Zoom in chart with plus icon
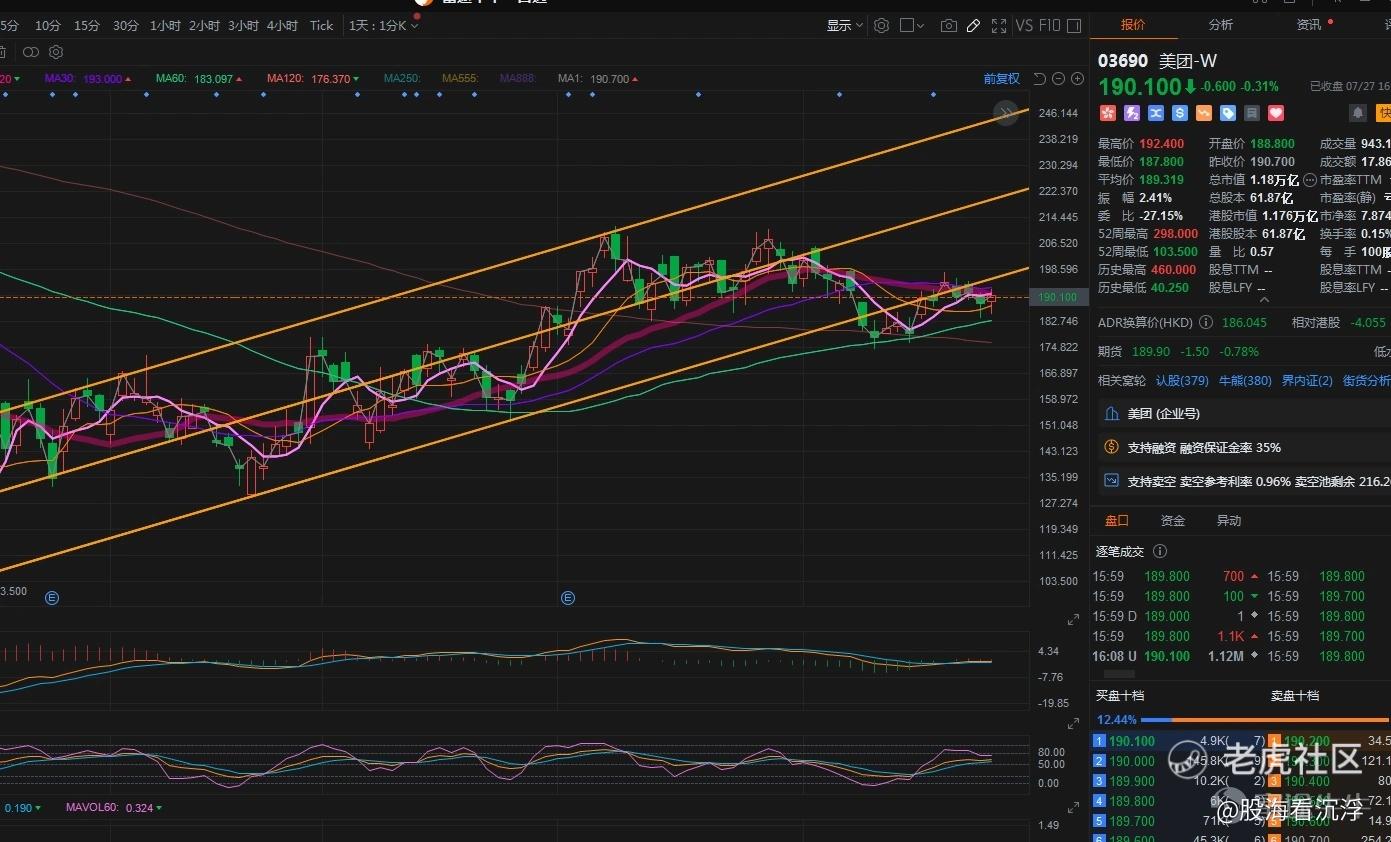Screen dimensions: 1391x842 point(1077,79)
